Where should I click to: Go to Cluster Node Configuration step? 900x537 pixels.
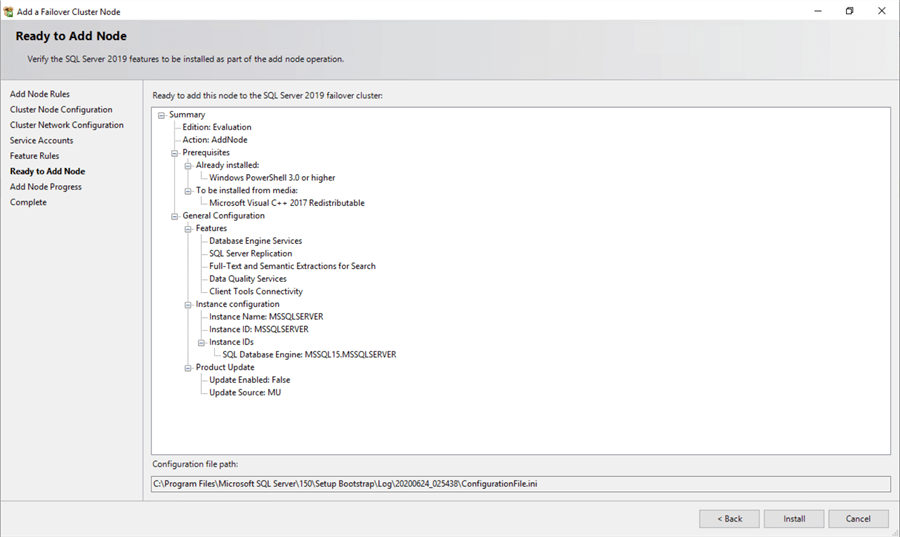pyautogui.click(x=61, y=110)
